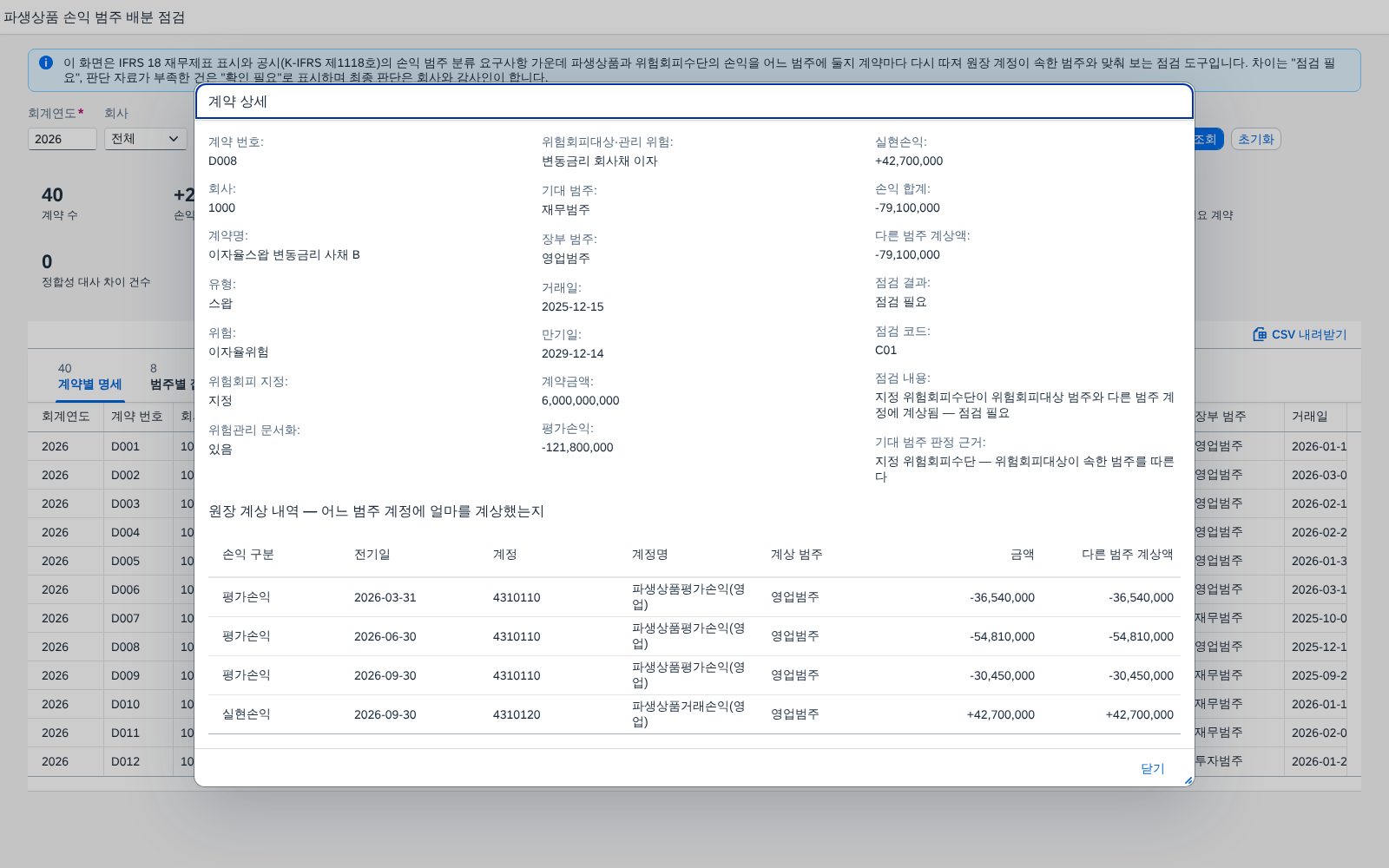The image size is (1389, 868).
Task: Click the 계약 상세 dialog title
Action: (x=238, y=102)
